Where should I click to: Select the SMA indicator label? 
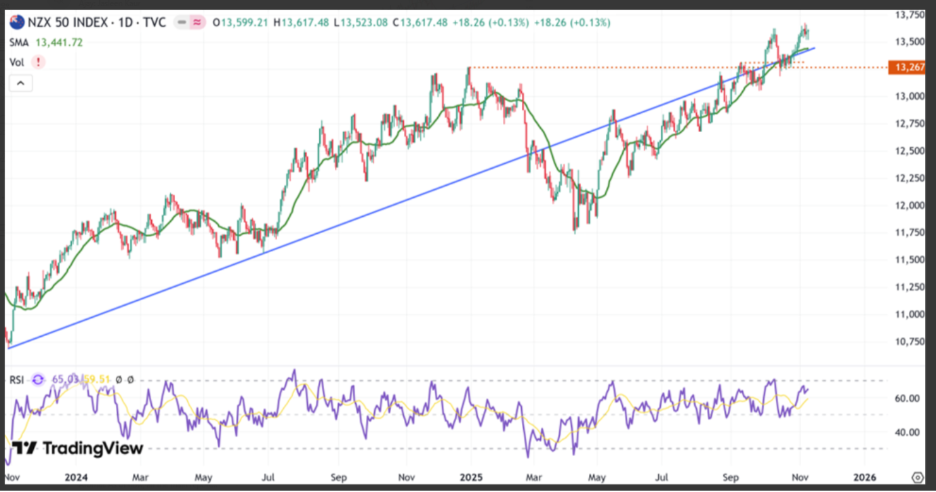19,42
